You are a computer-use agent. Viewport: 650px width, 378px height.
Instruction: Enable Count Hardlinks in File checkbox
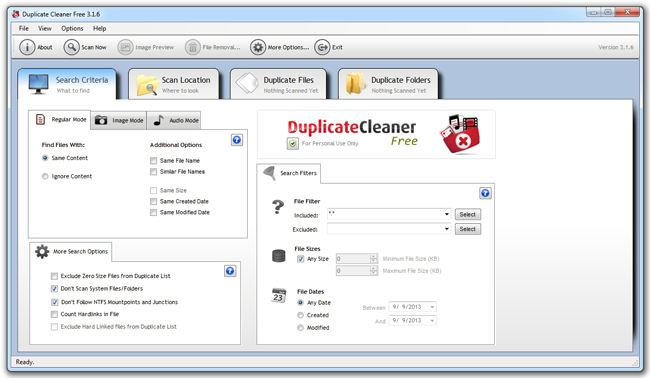[54, 314]
